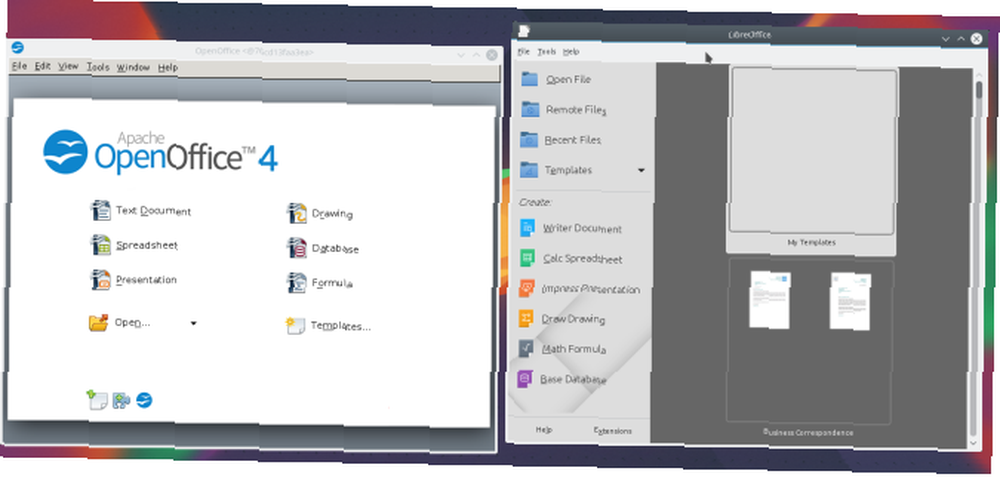Click the Remote Files folder icon

pos(530,109)
